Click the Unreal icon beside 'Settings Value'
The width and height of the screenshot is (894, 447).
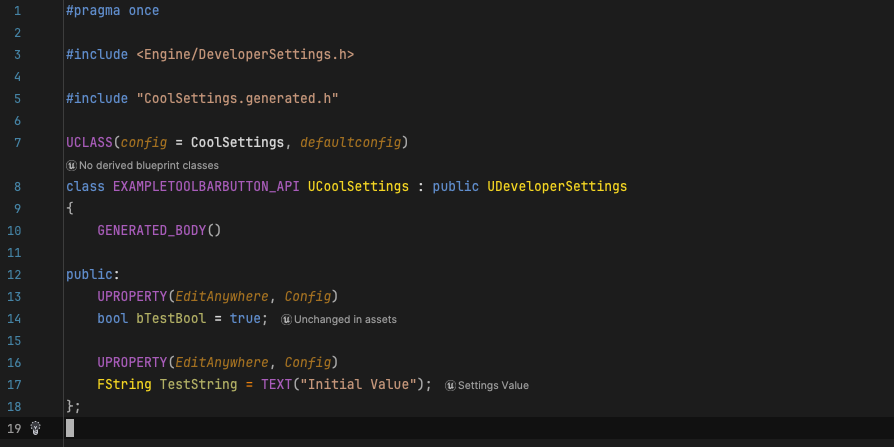click(x=450, y=385)
